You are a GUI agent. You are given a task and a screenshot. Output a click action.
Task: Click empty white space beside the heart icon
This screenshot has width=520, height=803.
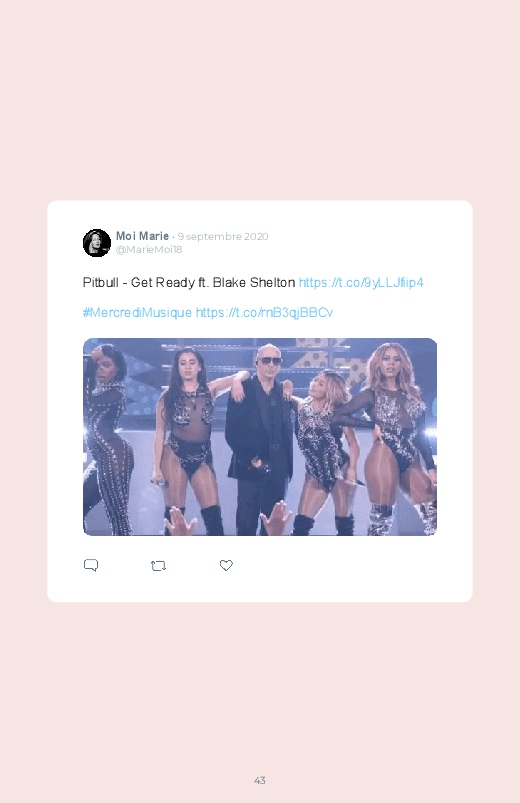pyautogui.click(x=348, y=565)
